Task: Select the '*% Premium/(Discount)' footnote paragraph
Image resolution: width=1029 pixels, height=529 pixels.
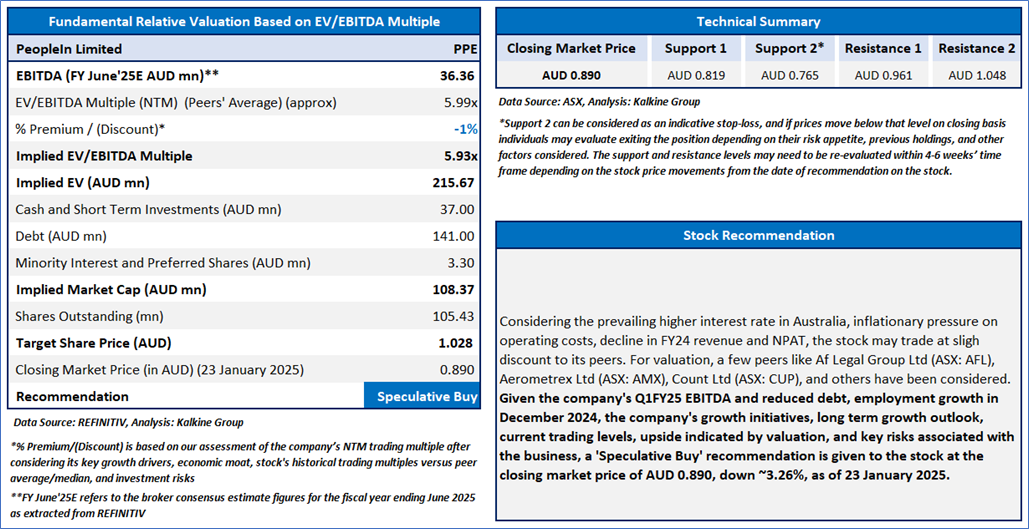Action: coord(242,462)
